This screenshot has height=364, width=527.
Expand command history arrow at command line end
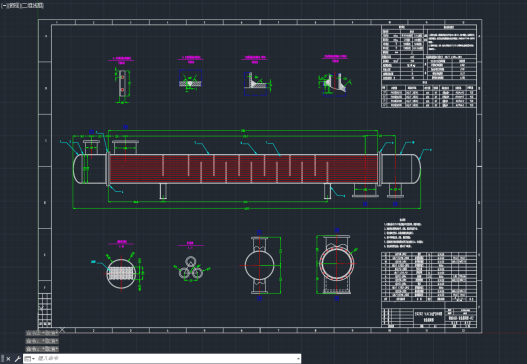coord(298,359)
